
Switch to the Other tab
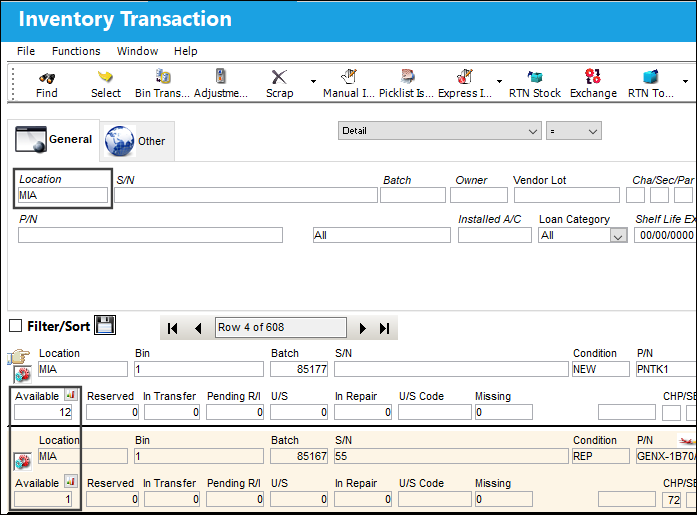pos(137,141)
